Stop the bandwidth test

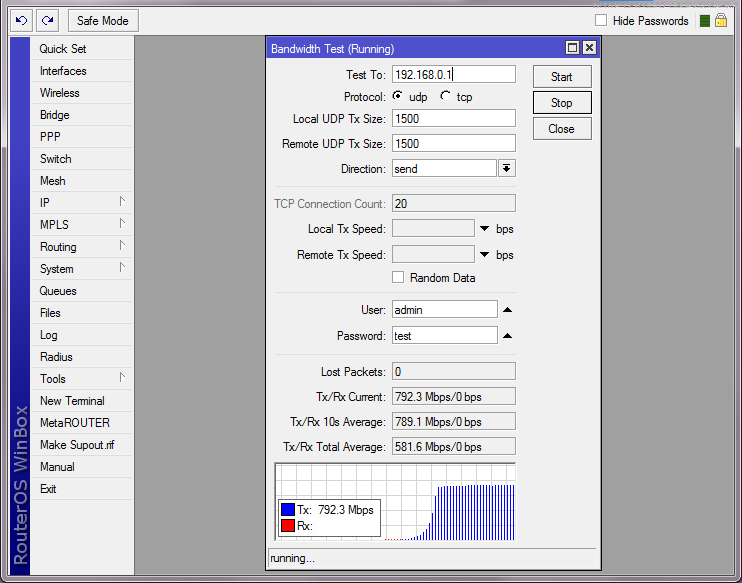(562, 103)
